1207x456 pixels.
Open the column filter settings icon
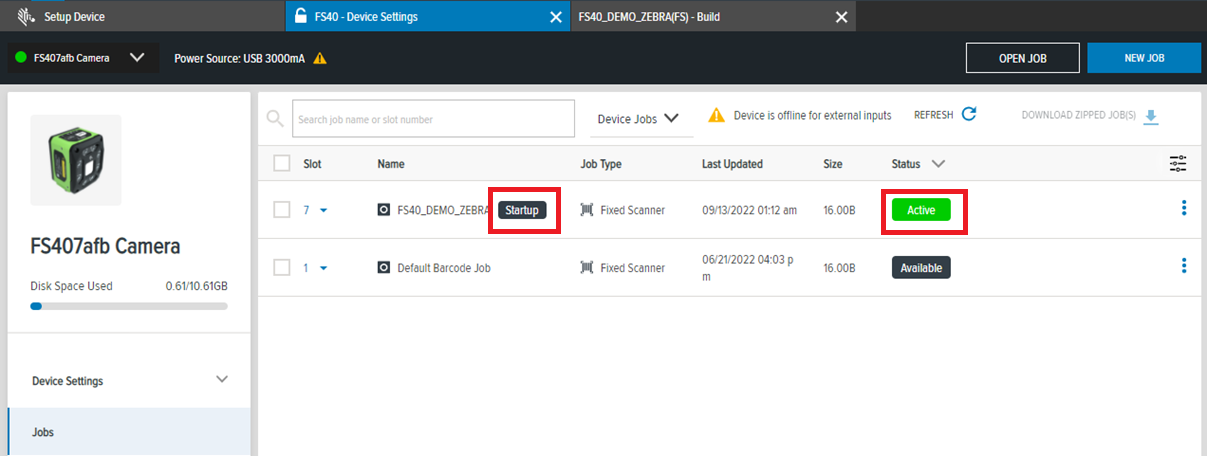[1177, 164]
